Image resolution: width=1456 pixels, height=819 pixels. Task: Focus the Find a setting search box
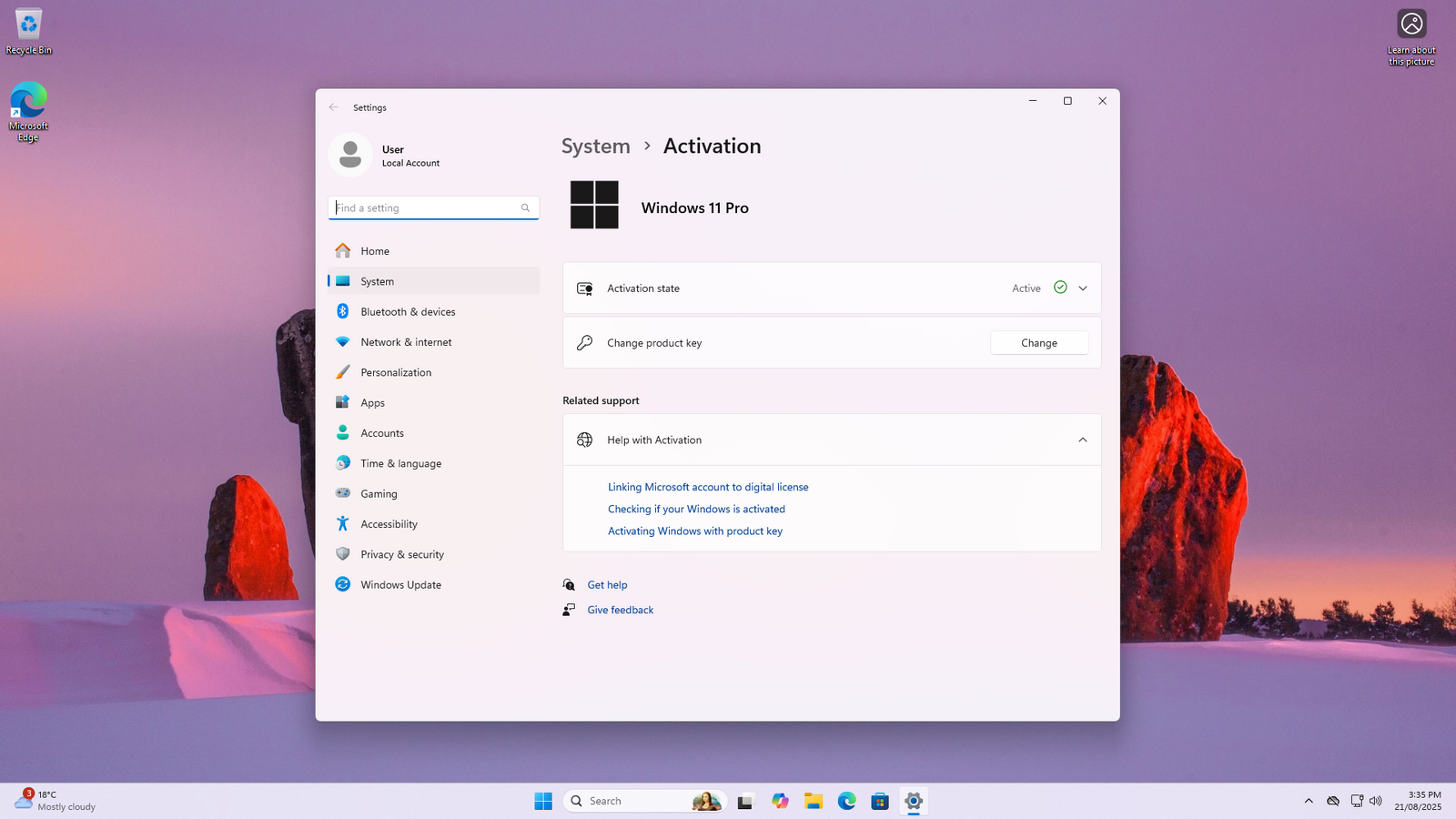(x=433, y=207)
